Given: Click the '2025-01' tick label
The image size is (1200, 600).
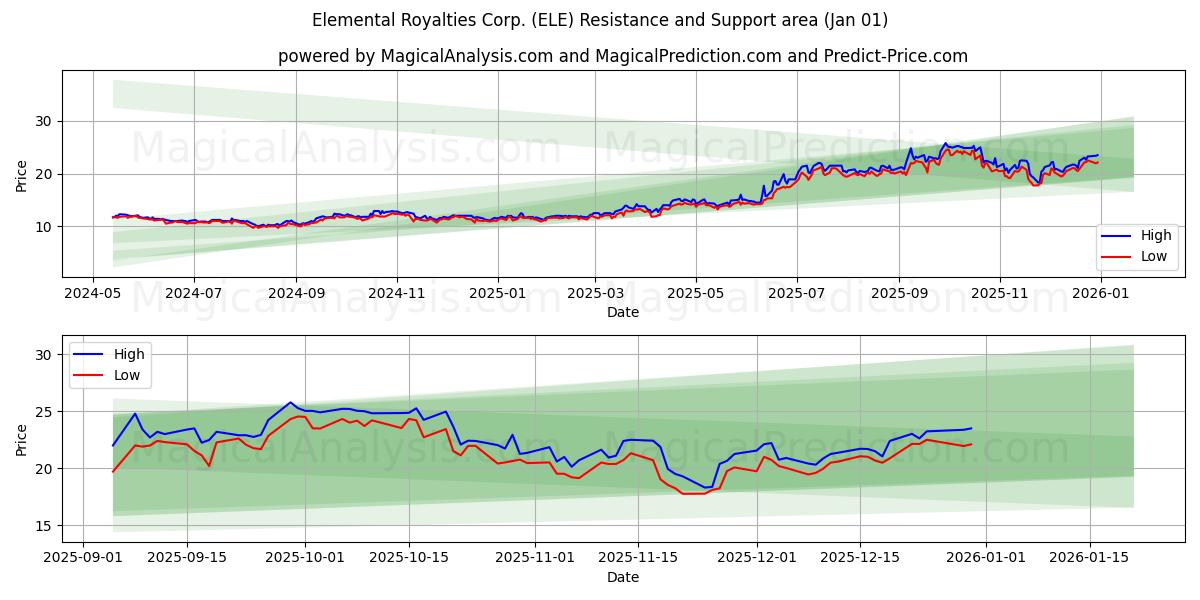Looking at the screenshot, I should 497,294.
